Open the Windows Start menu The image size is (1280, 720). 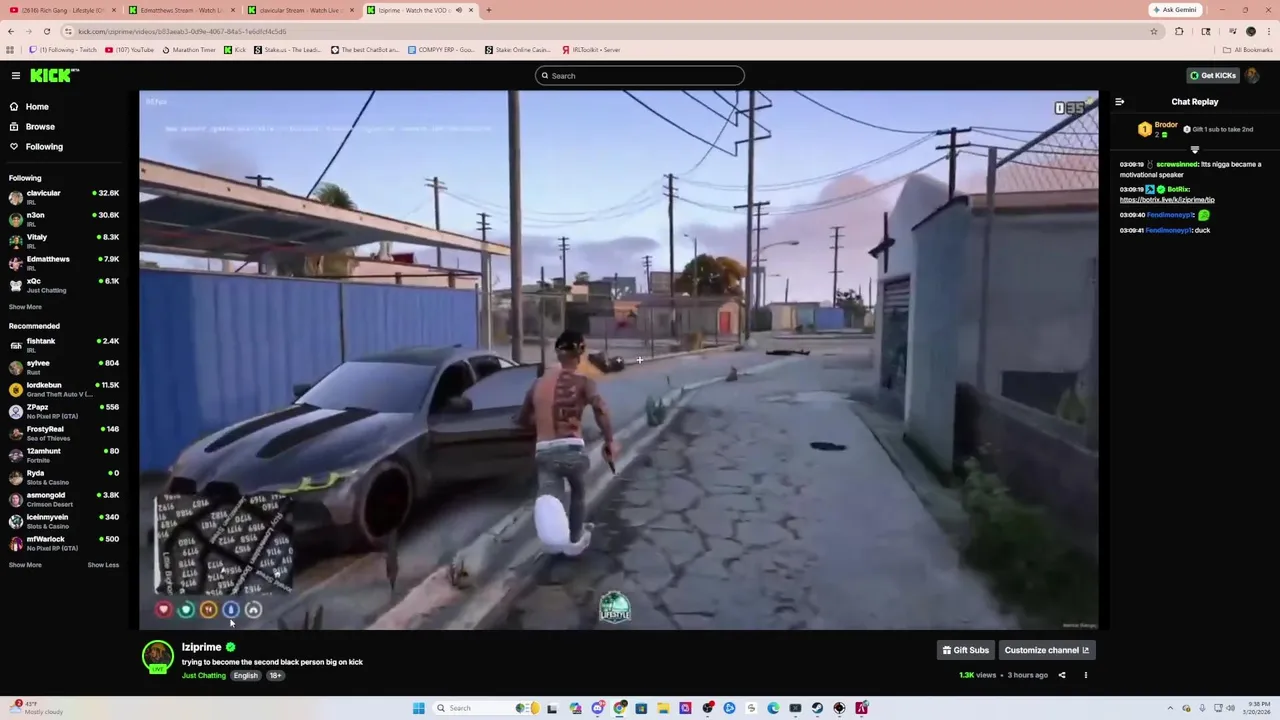point(418,708)
